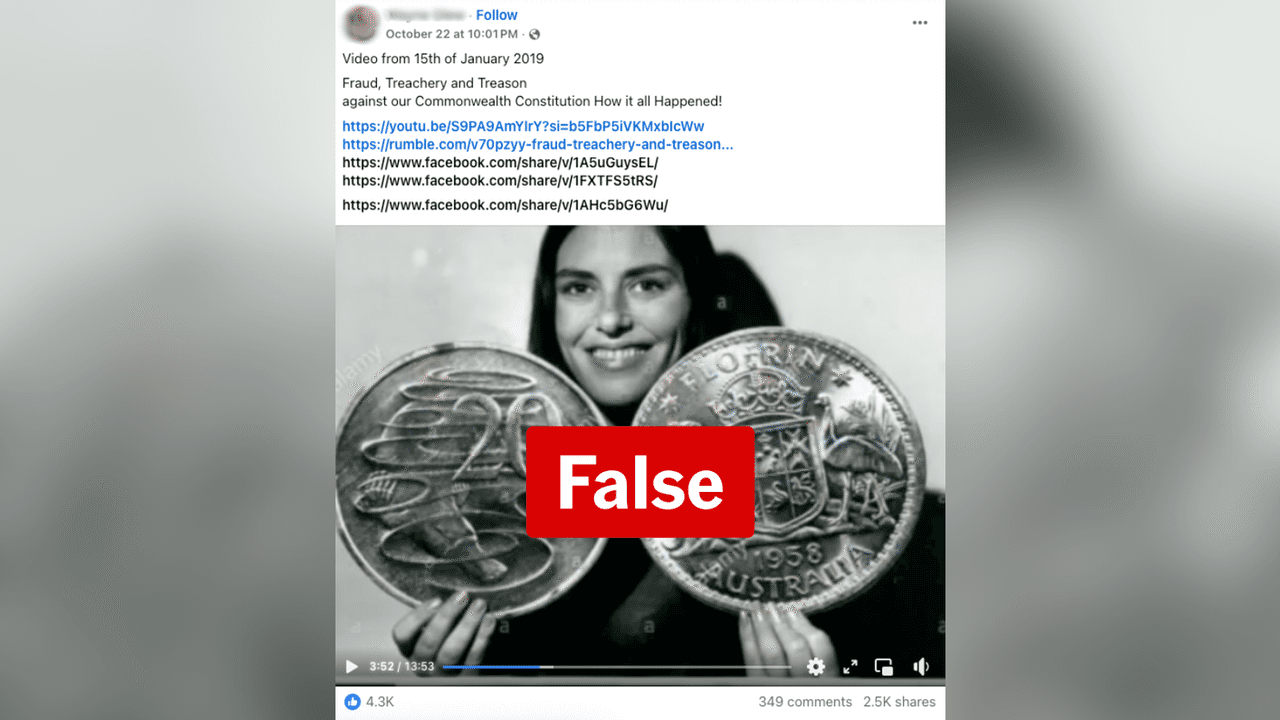Seek along the video progress bar
The image size is (1280, 720).
coord(616,666)
